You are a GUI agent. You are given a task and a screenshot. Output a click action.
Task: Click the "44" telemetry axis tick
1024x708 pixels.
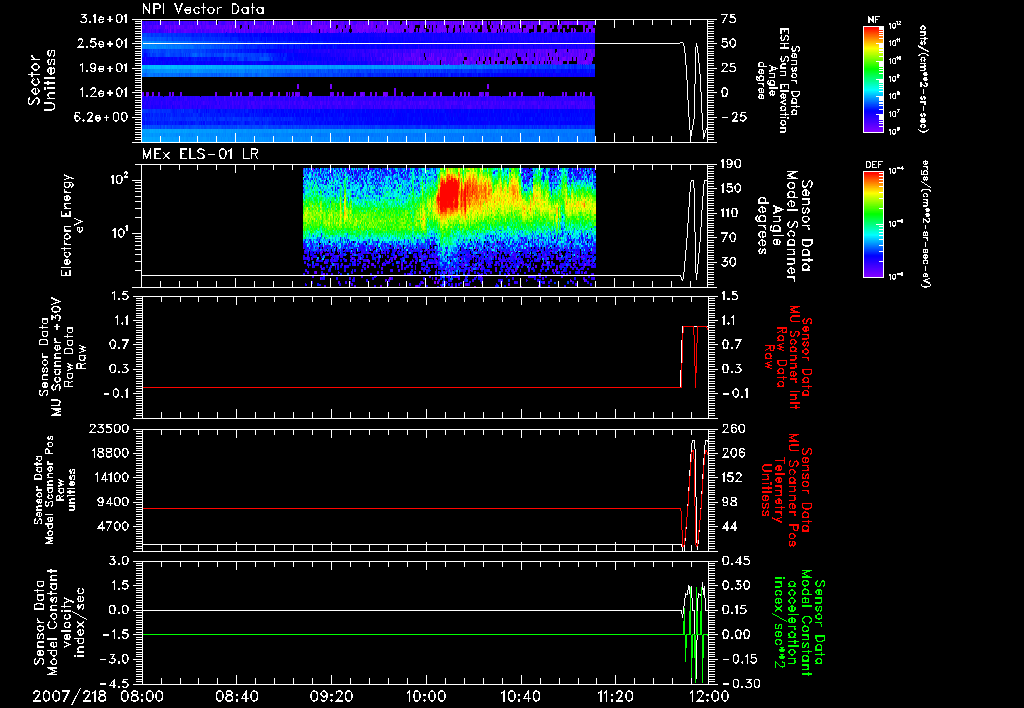pyautogui.click(x=728, y=526)
